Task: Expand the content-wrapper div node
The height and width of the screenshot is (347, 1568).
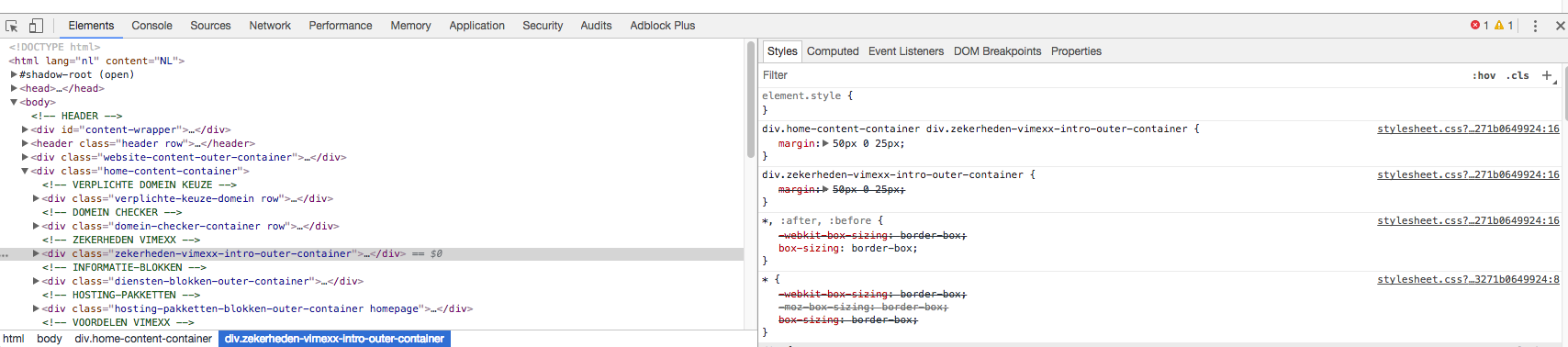Action: (25, 130)
